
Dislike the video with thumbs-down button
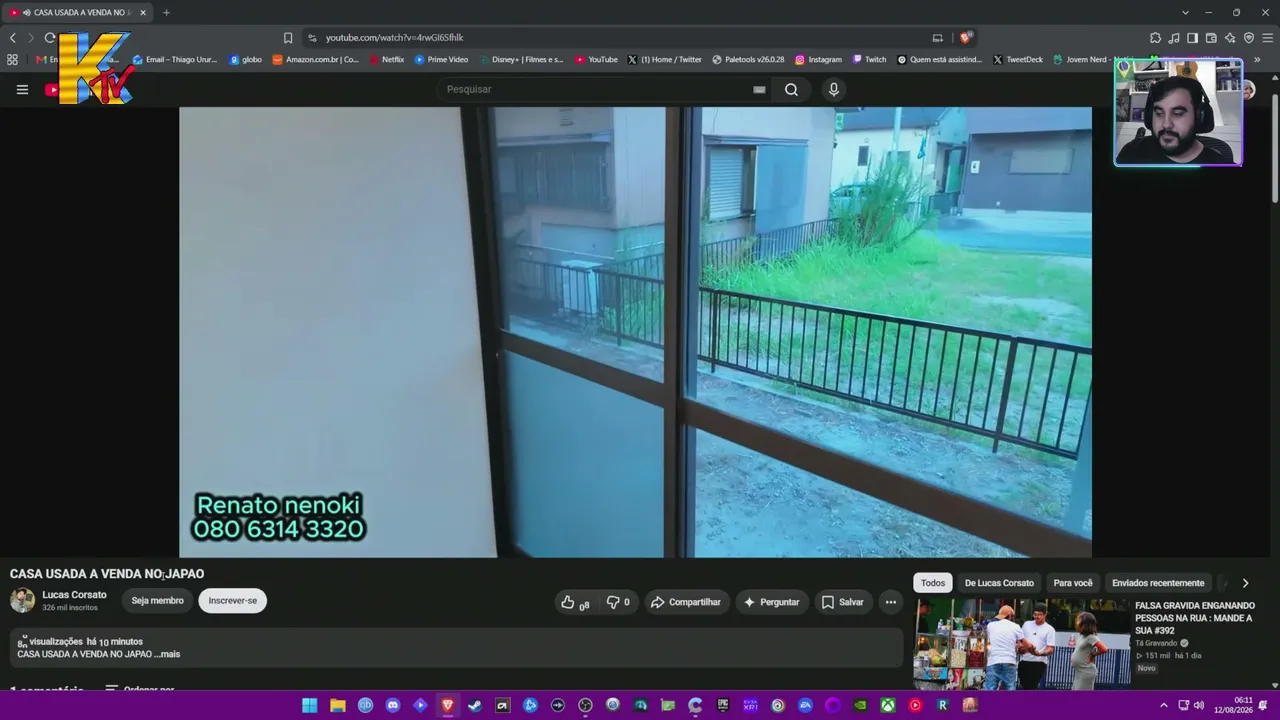(619, 602)
